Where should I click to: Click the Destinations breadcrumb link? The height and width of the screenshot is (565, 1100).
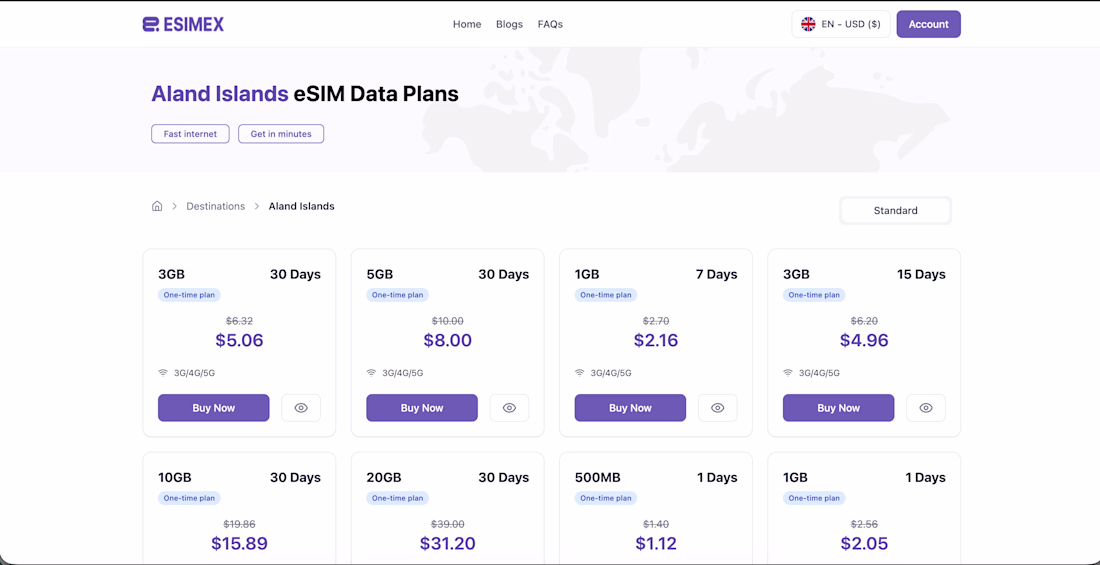(215, 206)
